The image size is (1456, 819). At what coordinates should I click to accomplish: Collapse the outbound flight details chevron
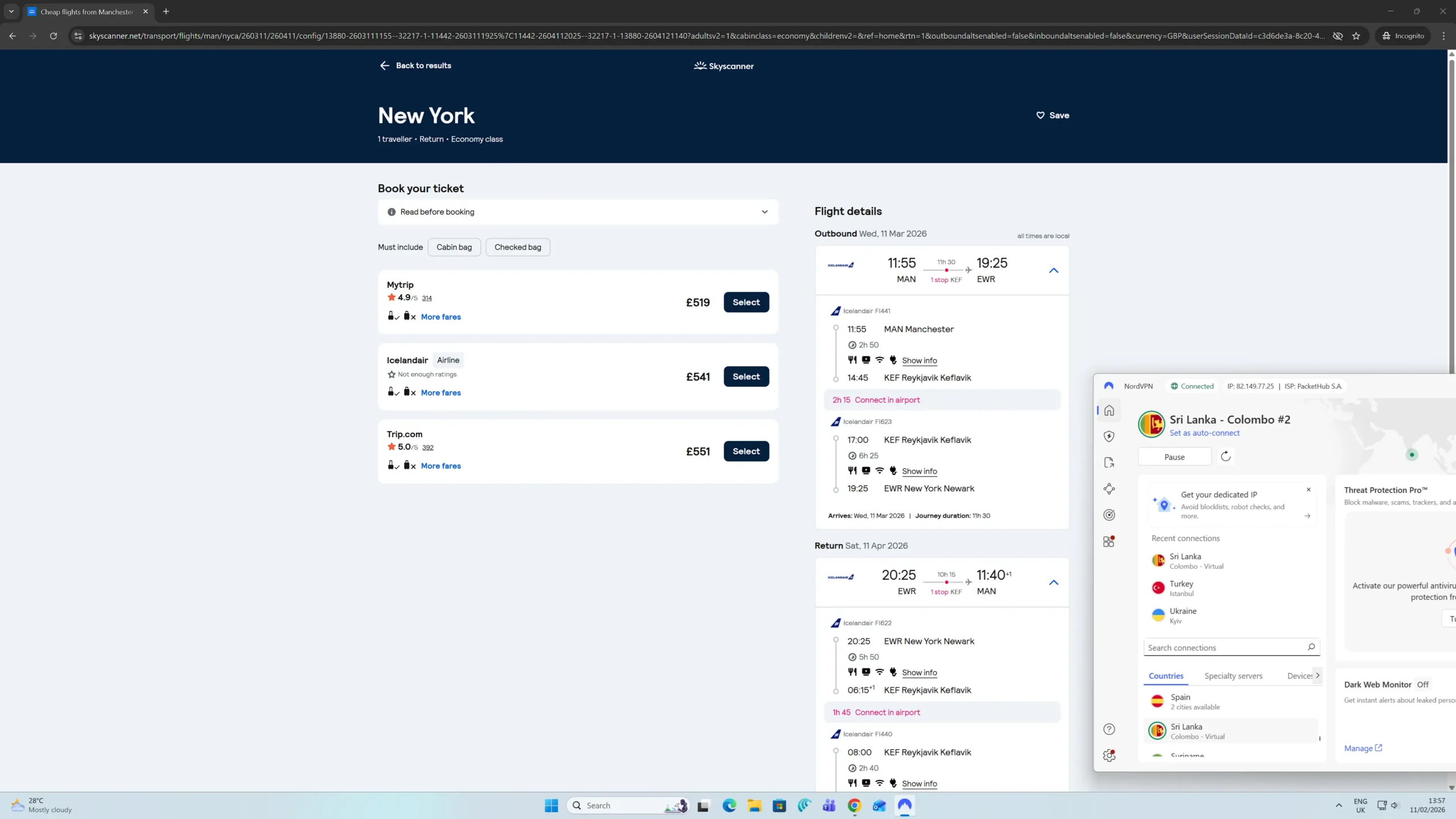tap(1053, 270)
